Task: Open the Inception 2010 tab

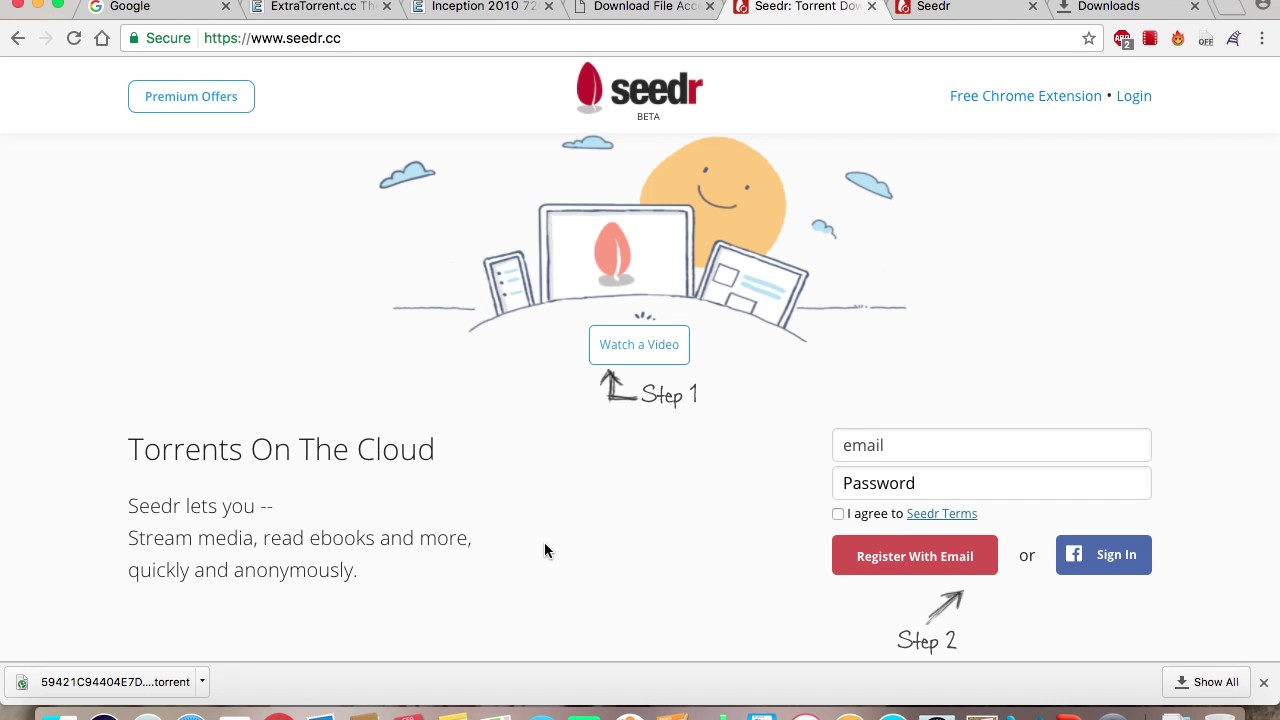Action: (482, 7)
